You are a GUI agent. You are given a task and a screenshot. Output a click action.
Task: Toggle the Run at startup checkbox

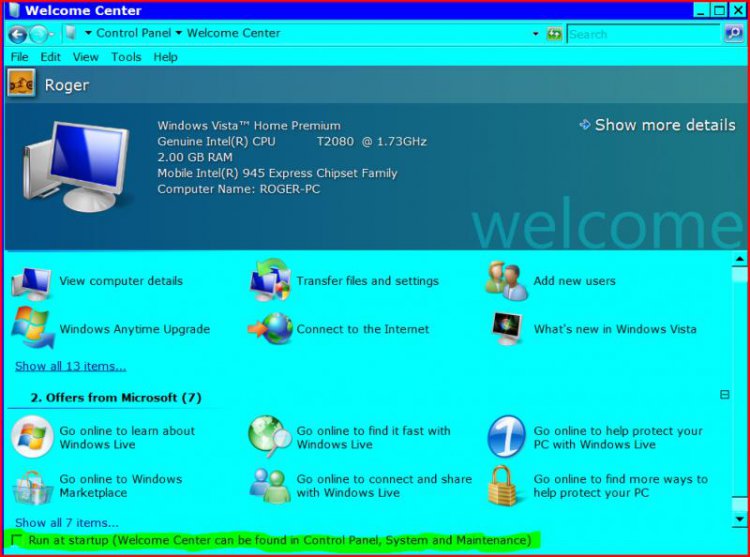17,540
